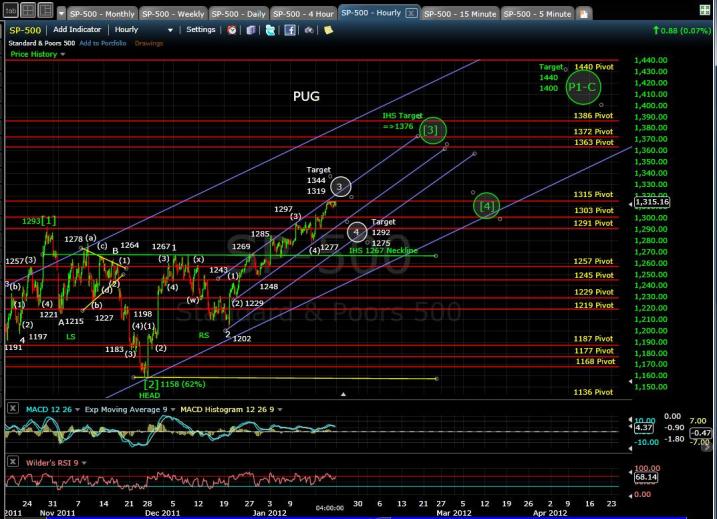Viewport: 717px width, 519px height.
Task: Click the 1229 Pivot label
Action: (x=594, y=292)
